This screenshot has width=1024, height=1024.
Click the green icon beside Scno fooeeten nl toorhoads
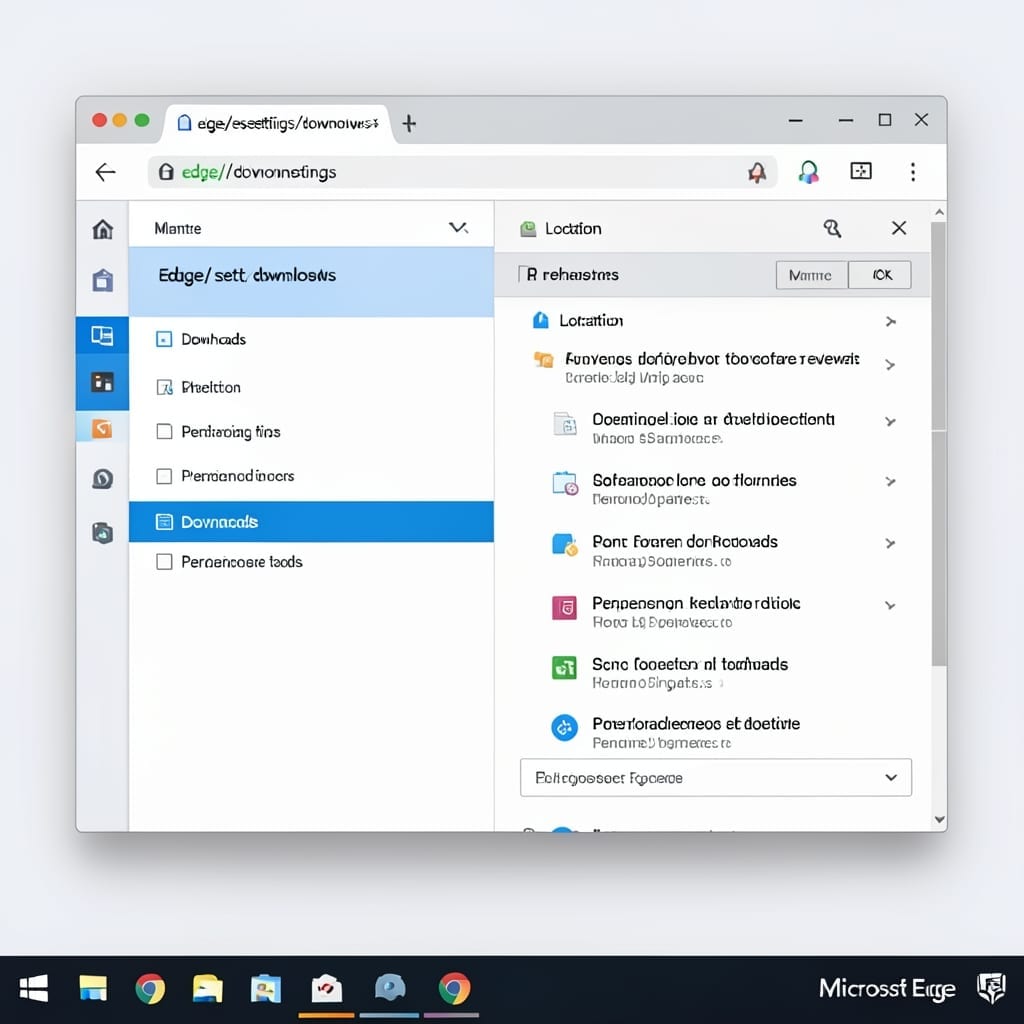coord(564,667)
